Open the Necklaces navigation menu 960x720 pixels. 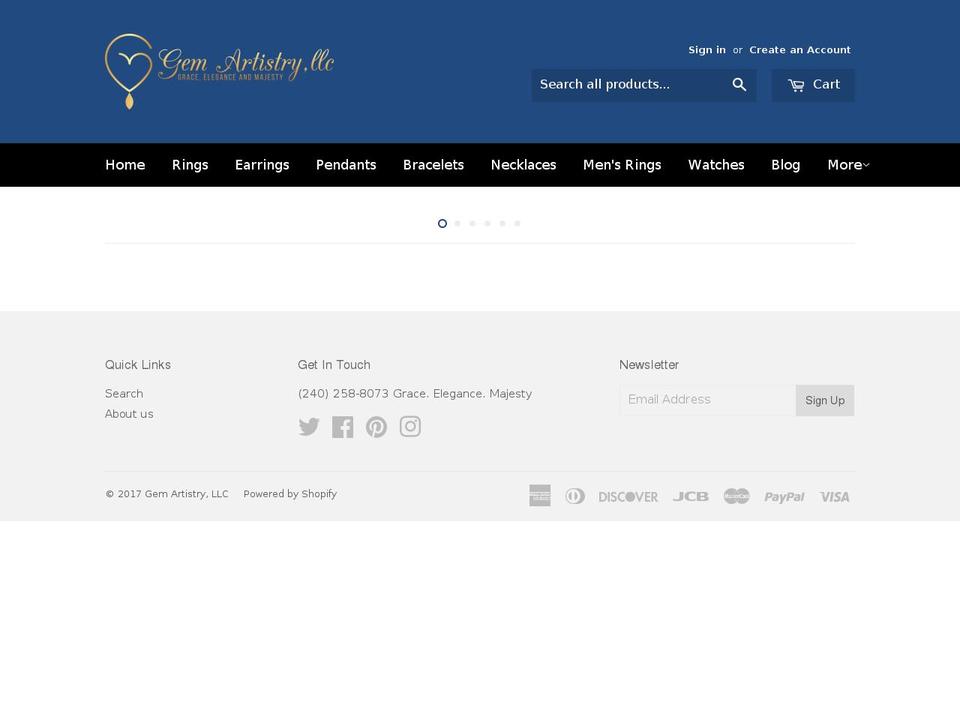(x=523, y=164)
